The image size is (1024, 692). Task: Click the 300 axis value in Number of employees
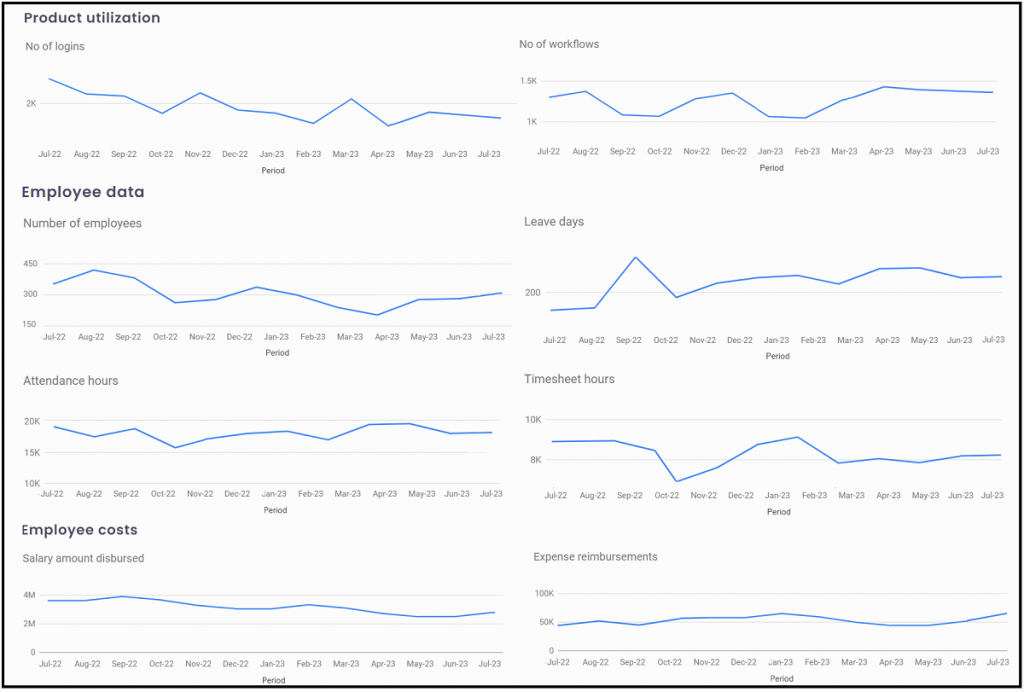(31, 294)
